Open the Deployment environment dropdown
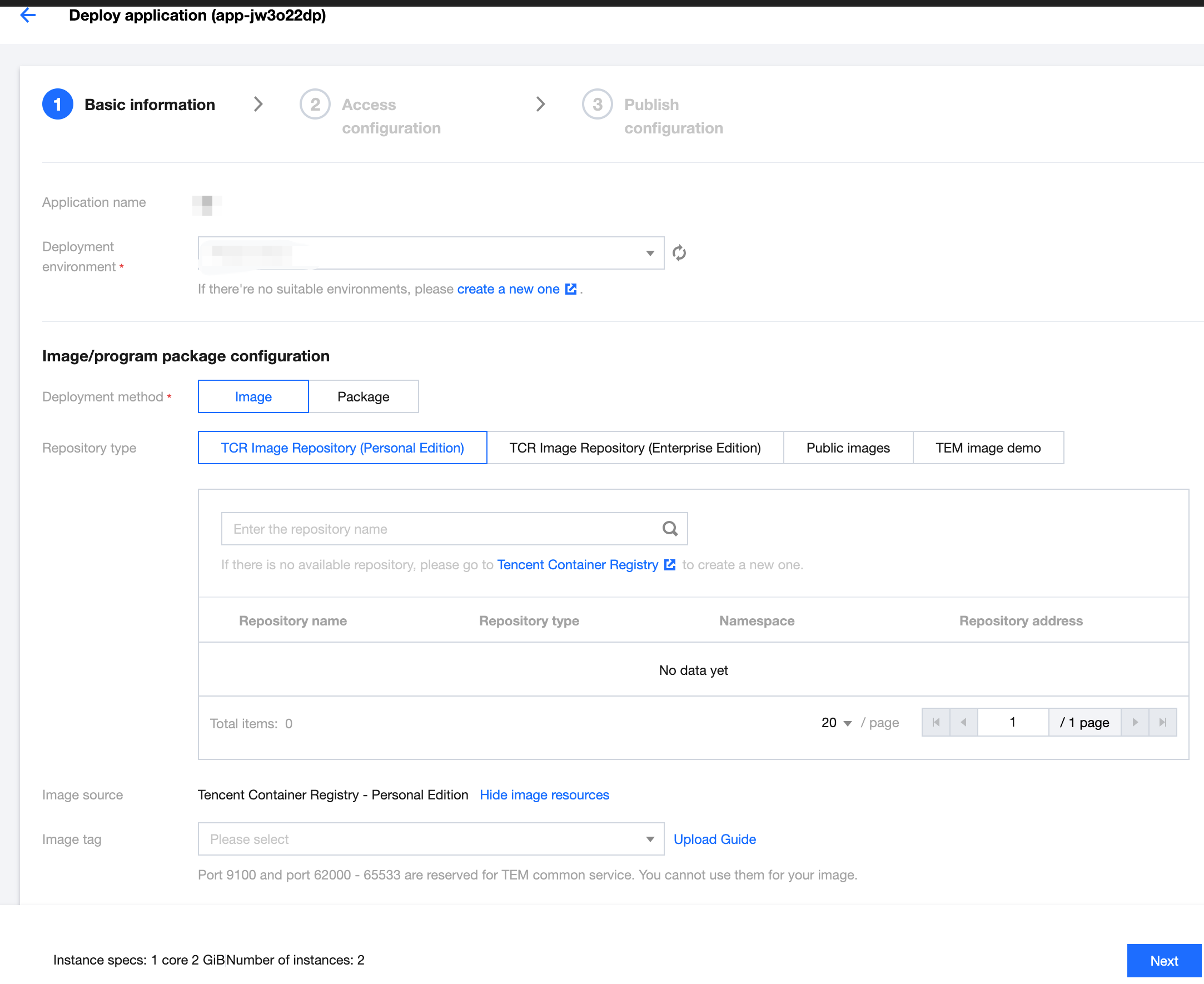Screen dimensions: 1204x984 click(x=431, y=253)
